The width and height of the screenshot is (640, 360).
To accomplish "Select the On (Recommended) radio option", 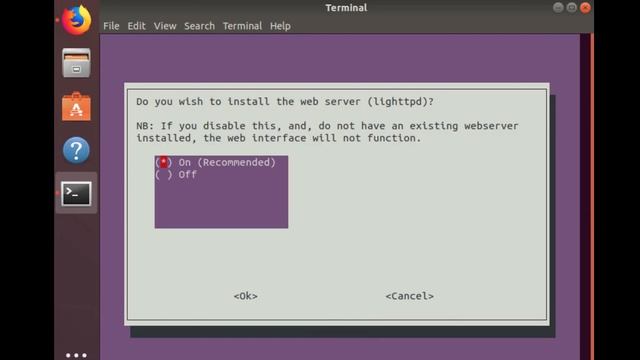I will point(215,162).
